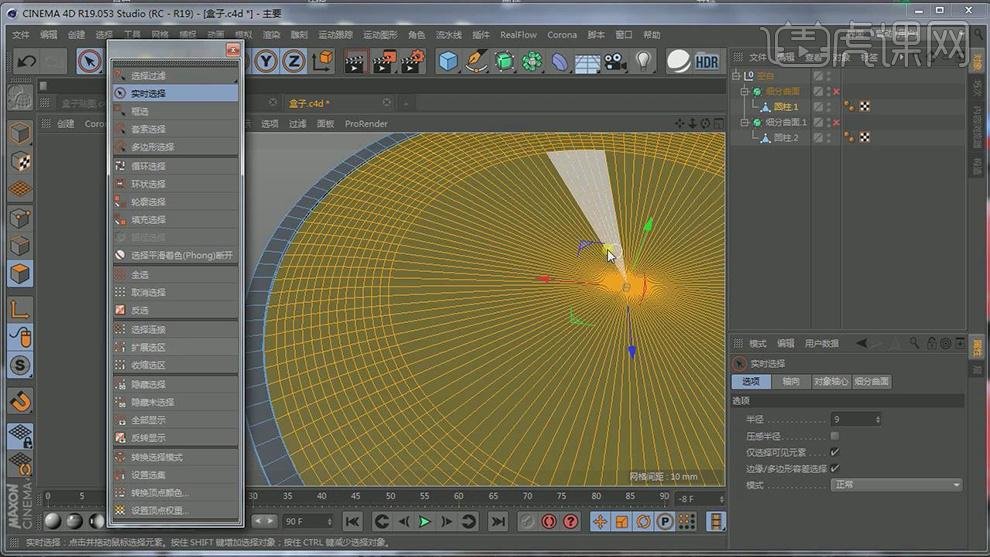Toggle 边缘/多边形容差选择 checkbox

(x=835, y=468)
